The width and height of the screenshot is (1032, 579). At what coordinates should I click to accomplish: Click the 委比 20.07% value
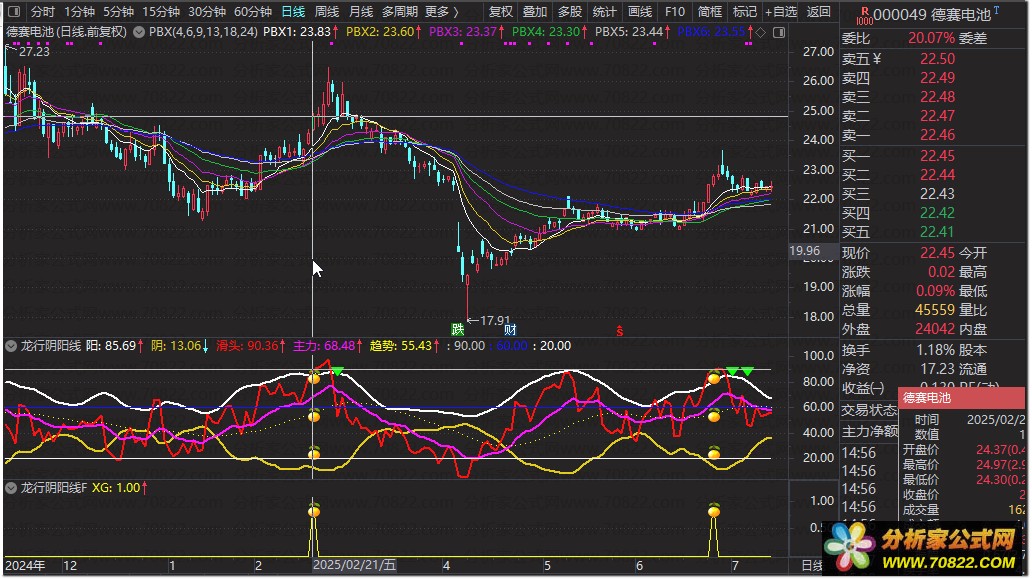pyautogui.click(x=931, y=38)
